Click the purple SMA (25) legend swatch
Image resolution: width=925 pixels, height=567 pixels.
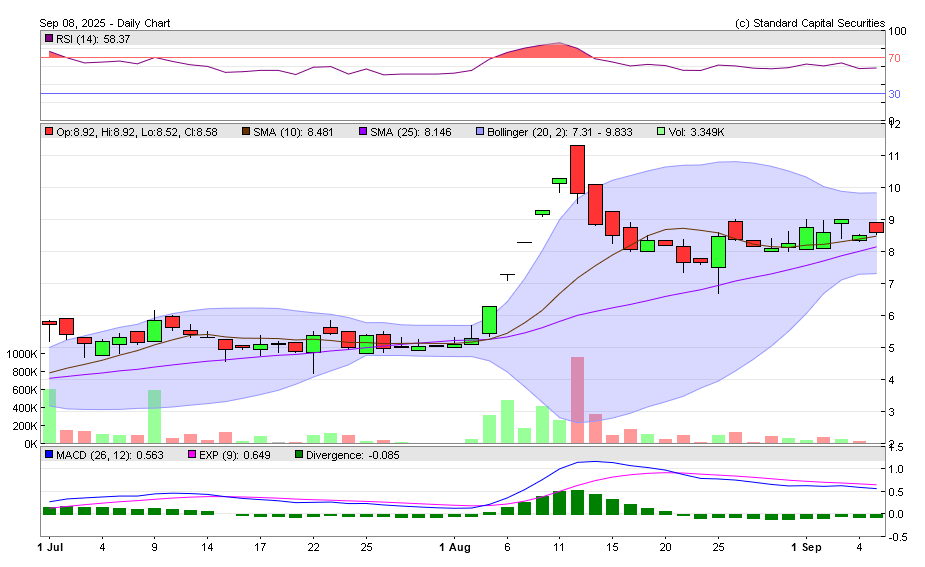click(363, 132)
